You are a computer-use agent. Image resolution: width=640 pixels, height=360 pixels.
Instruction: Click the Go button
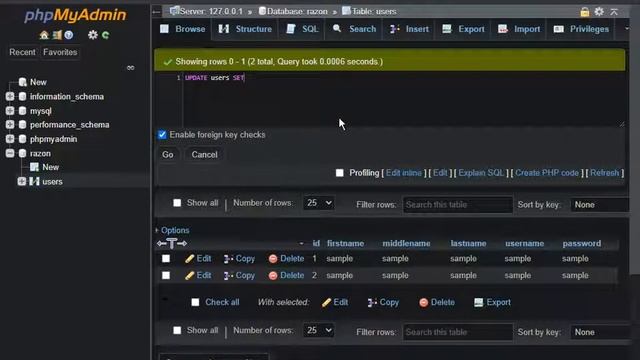click(x=168, y=155)
